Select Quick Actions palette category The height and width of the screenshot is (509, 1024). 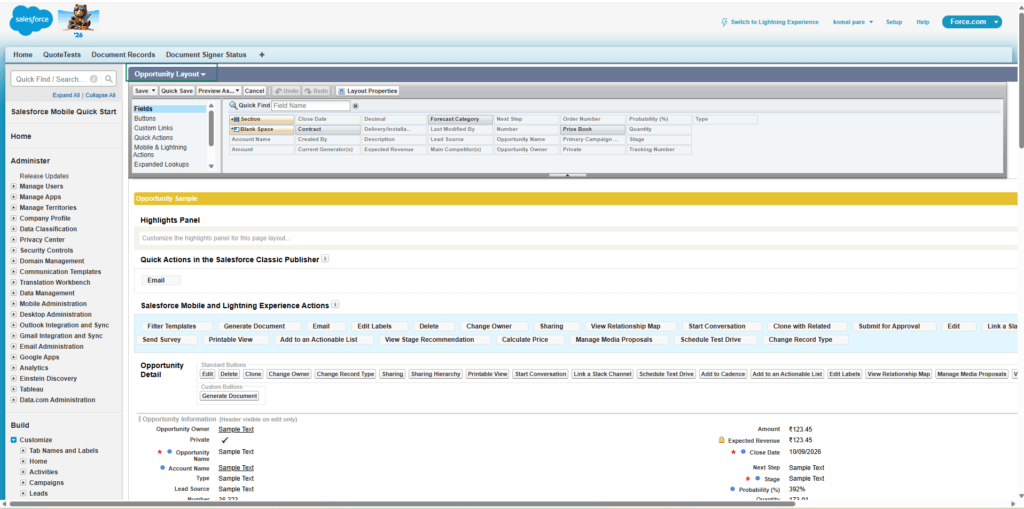pyautogui.click(x=153, y=138)
